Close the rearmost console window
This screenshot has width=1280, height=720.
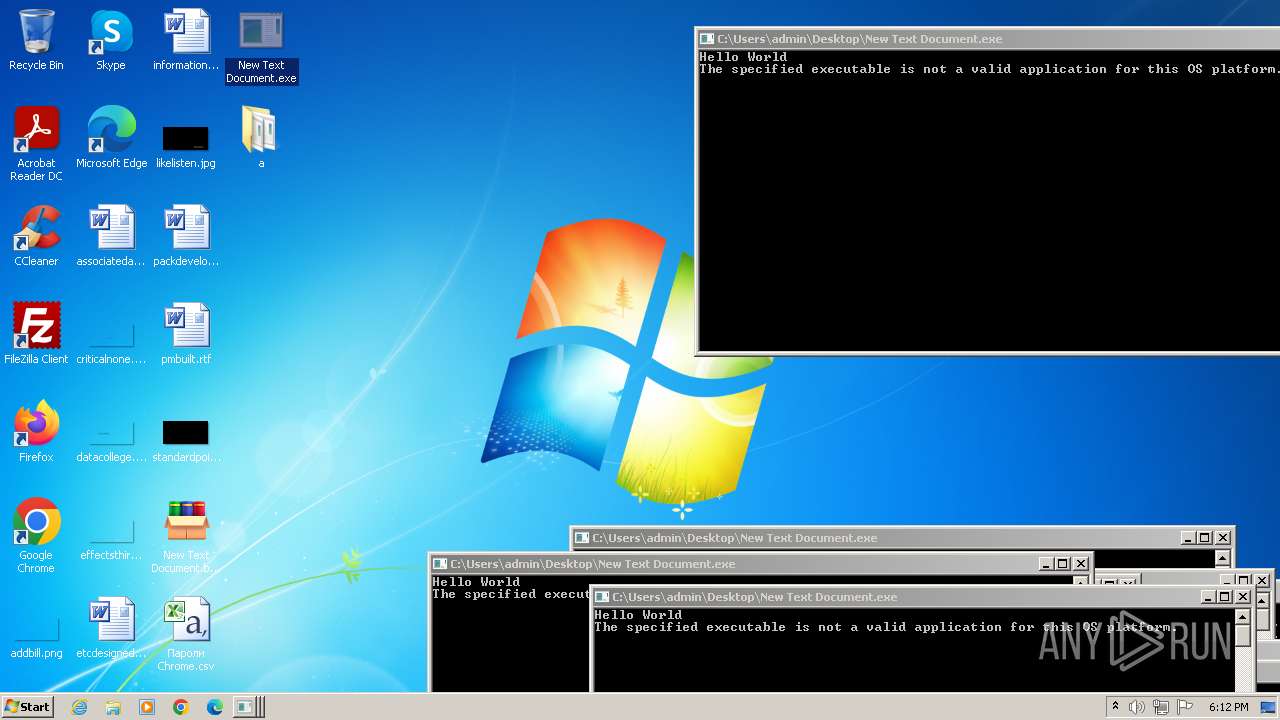pos(1223,538)
